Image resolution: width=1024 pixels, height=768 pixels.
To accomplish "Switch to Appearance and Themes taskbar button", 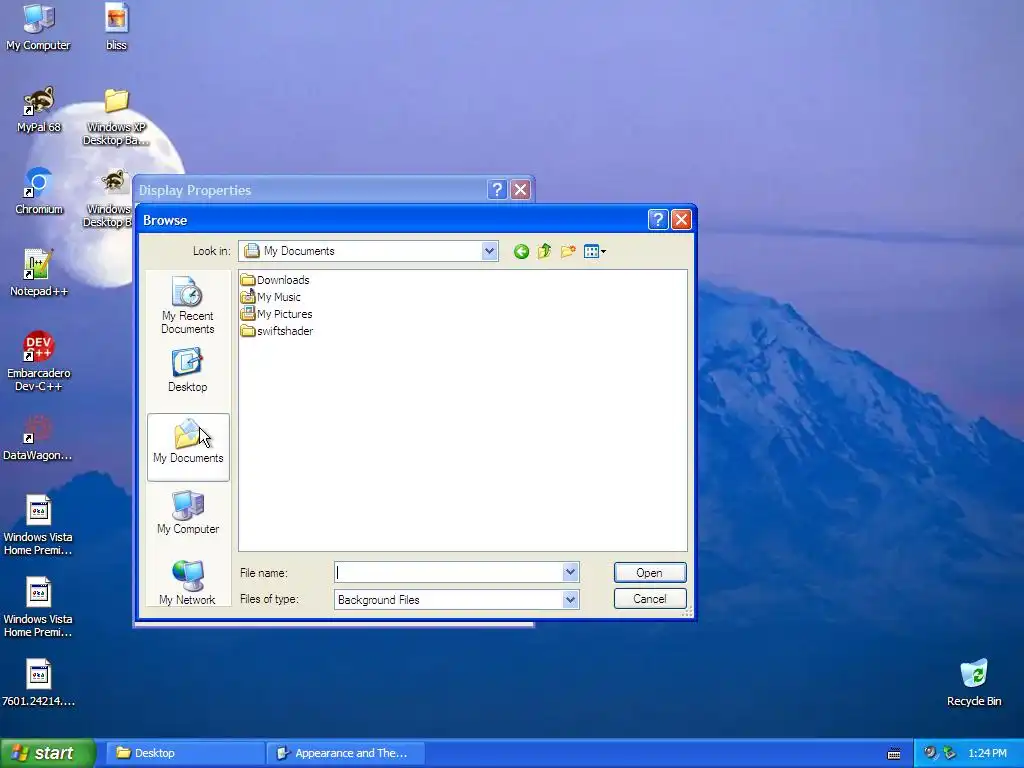I will coord(346,753).
